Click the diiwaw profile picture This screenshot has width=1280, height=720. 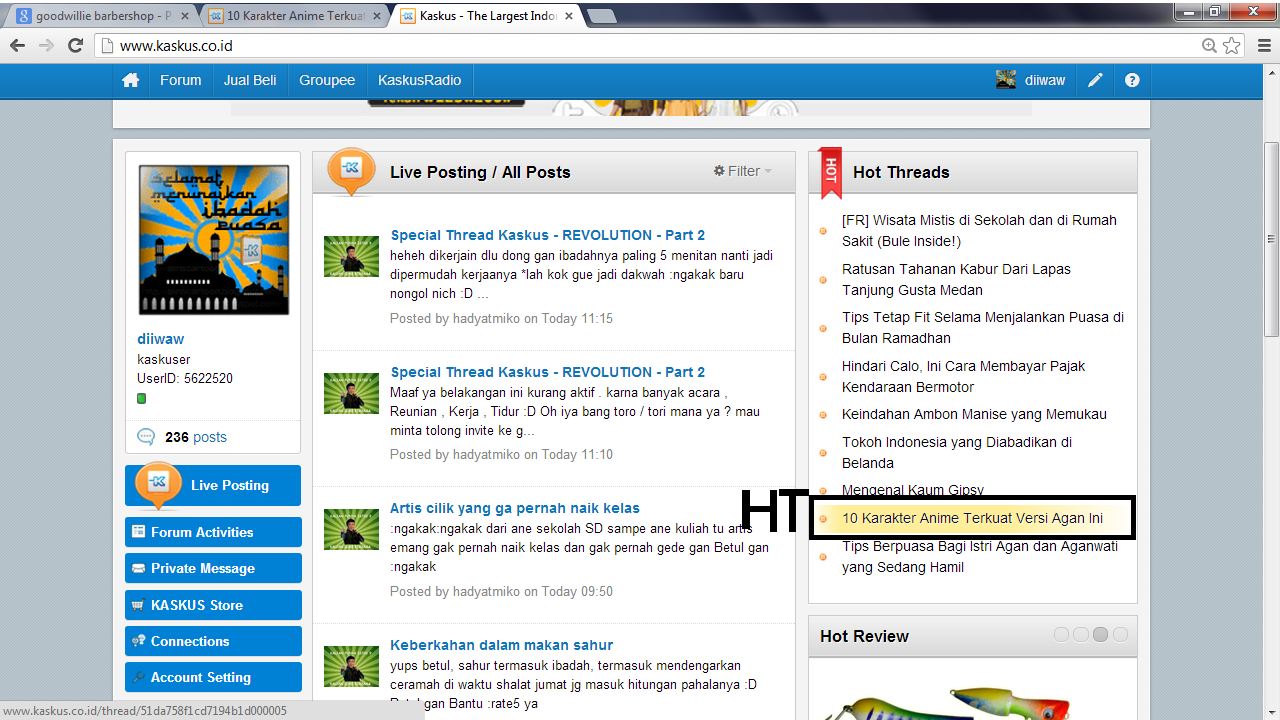(213, 240)
